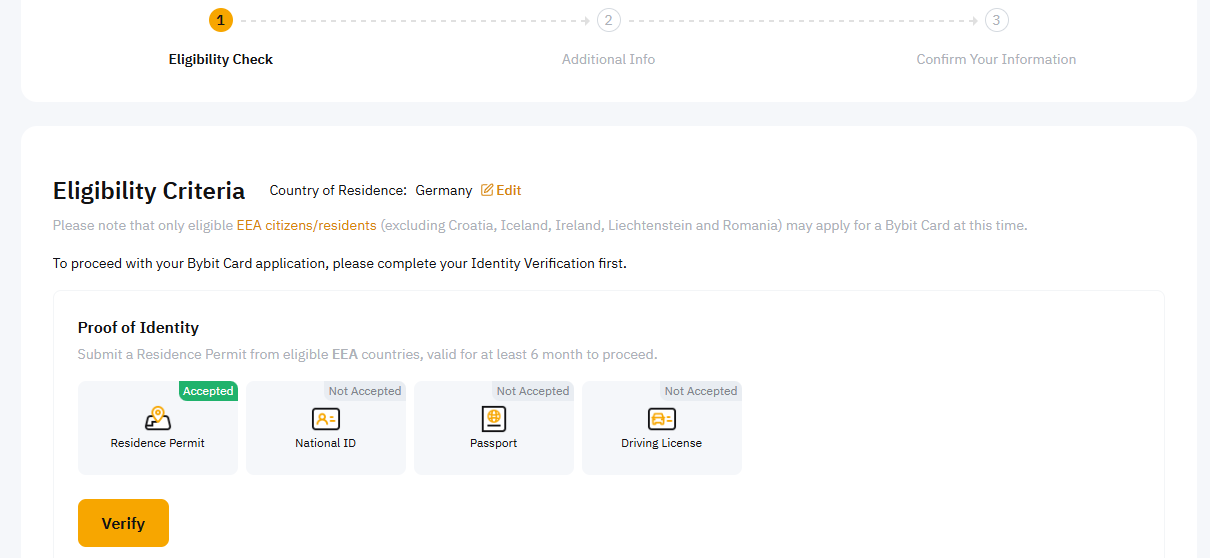Click Not Accepted badge on Driving License
1210x558 pixels.
click(701, 391)
